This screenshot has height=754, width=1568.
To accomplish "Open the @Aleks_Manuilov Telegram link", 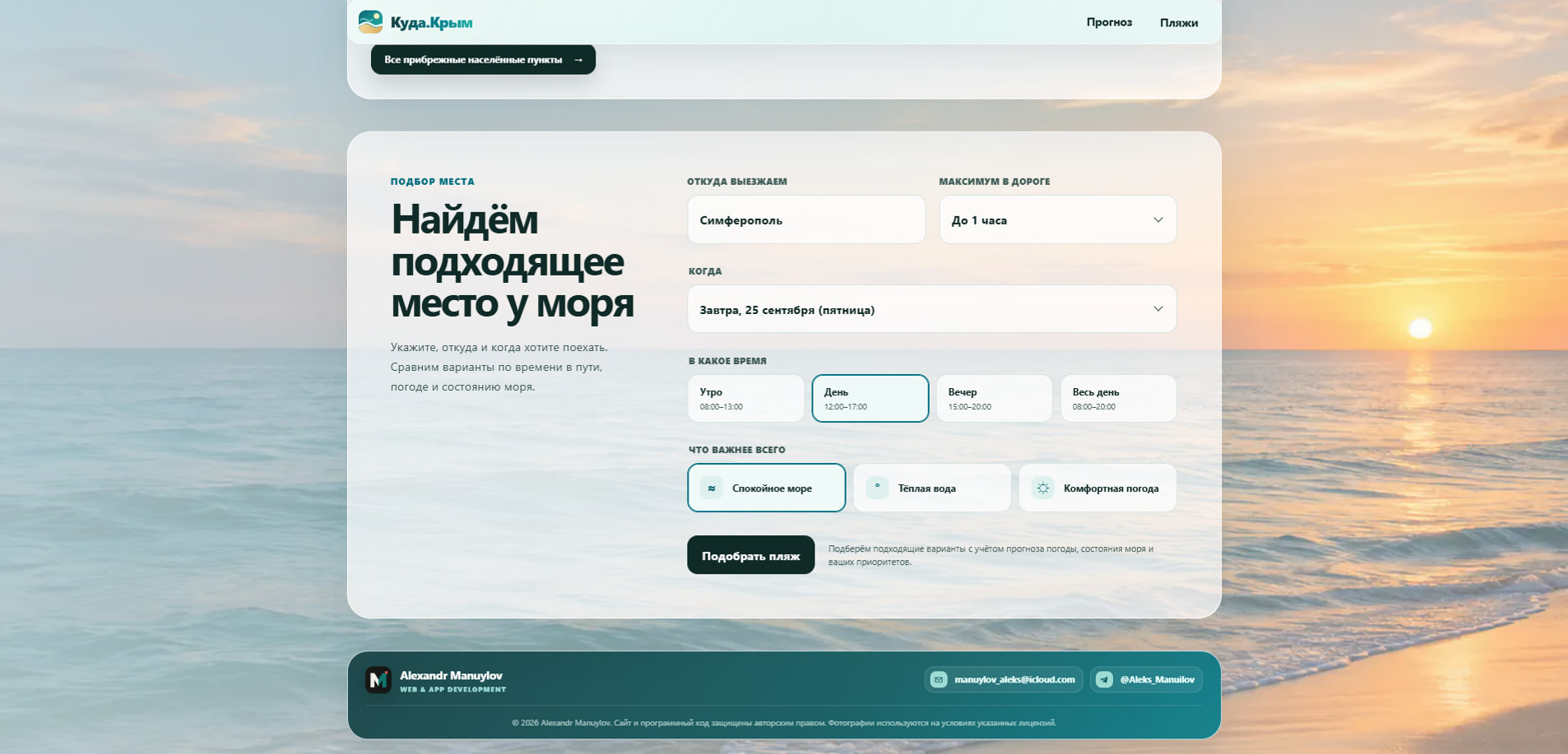I will [x=1146, y=680].
